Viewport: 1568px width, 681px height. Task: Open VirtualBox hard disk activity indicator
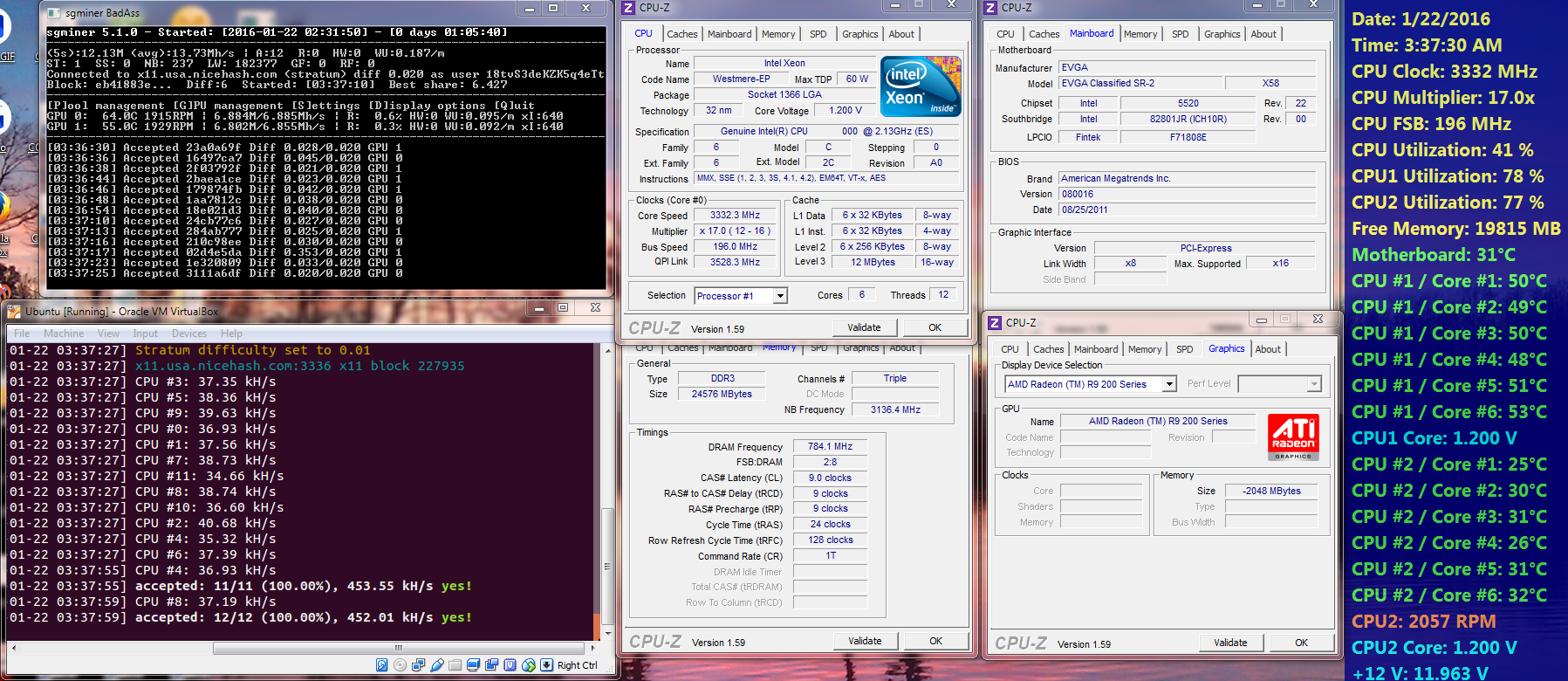click(381, 665)
